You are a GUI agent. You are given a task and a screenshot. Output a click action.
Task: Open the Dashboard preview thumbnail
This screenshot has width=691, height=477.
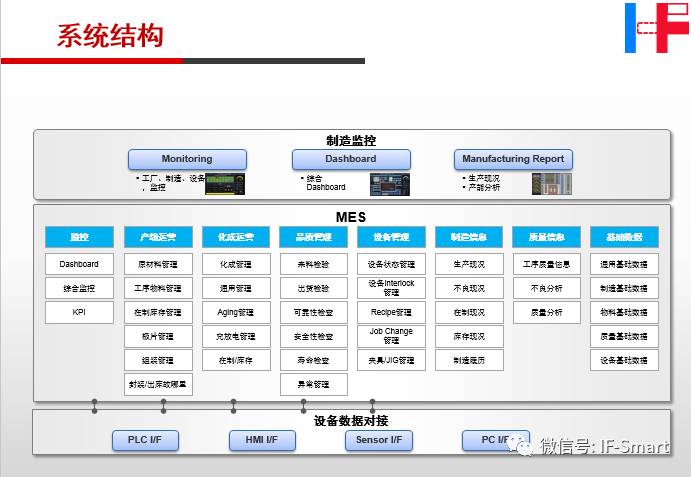pos(390,184)
